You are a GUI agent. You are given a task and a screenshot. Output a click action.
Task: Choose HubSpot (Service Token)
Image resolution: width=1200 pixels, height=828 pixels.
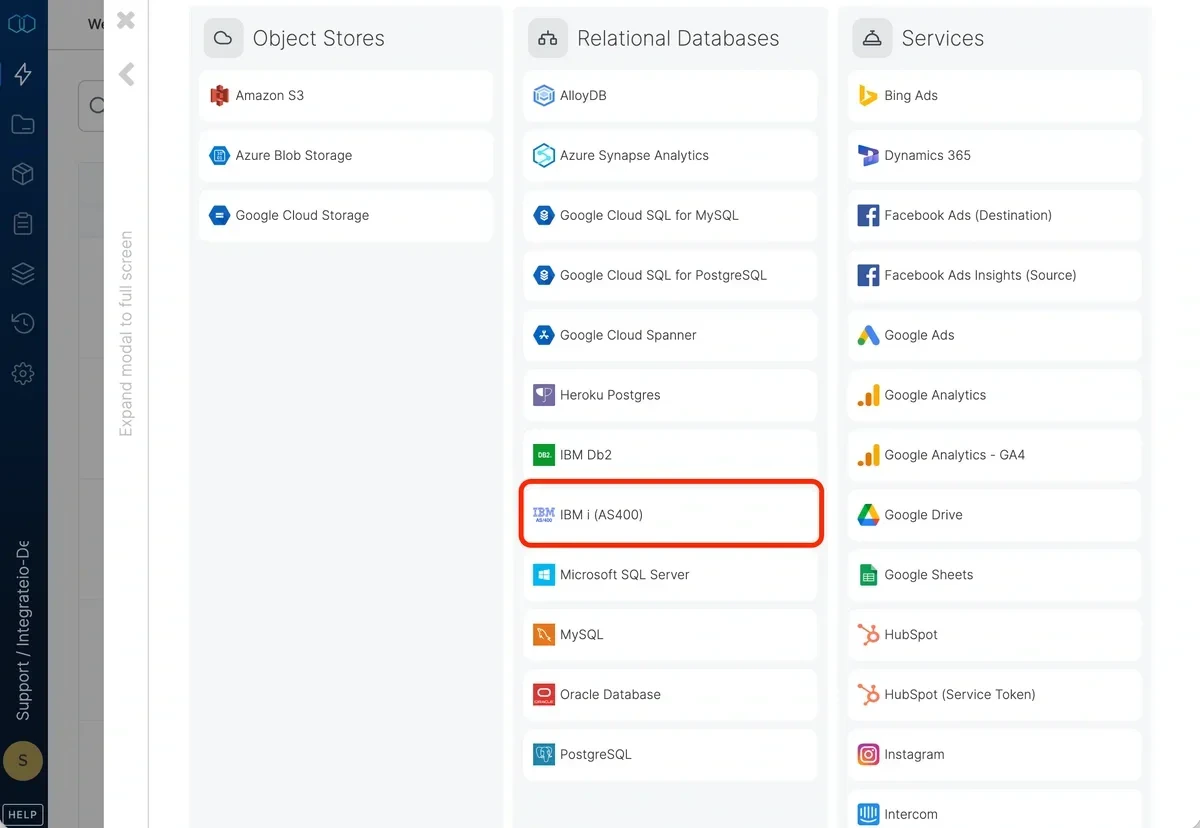click(995, 695)
